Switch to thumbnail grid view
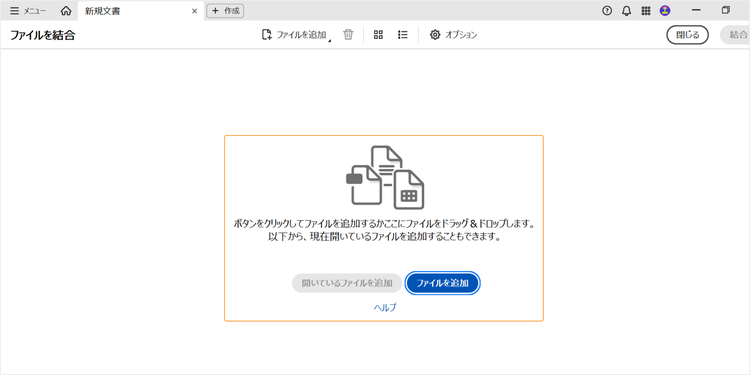This screenshot has width=750, height=375. pos(378,34)
